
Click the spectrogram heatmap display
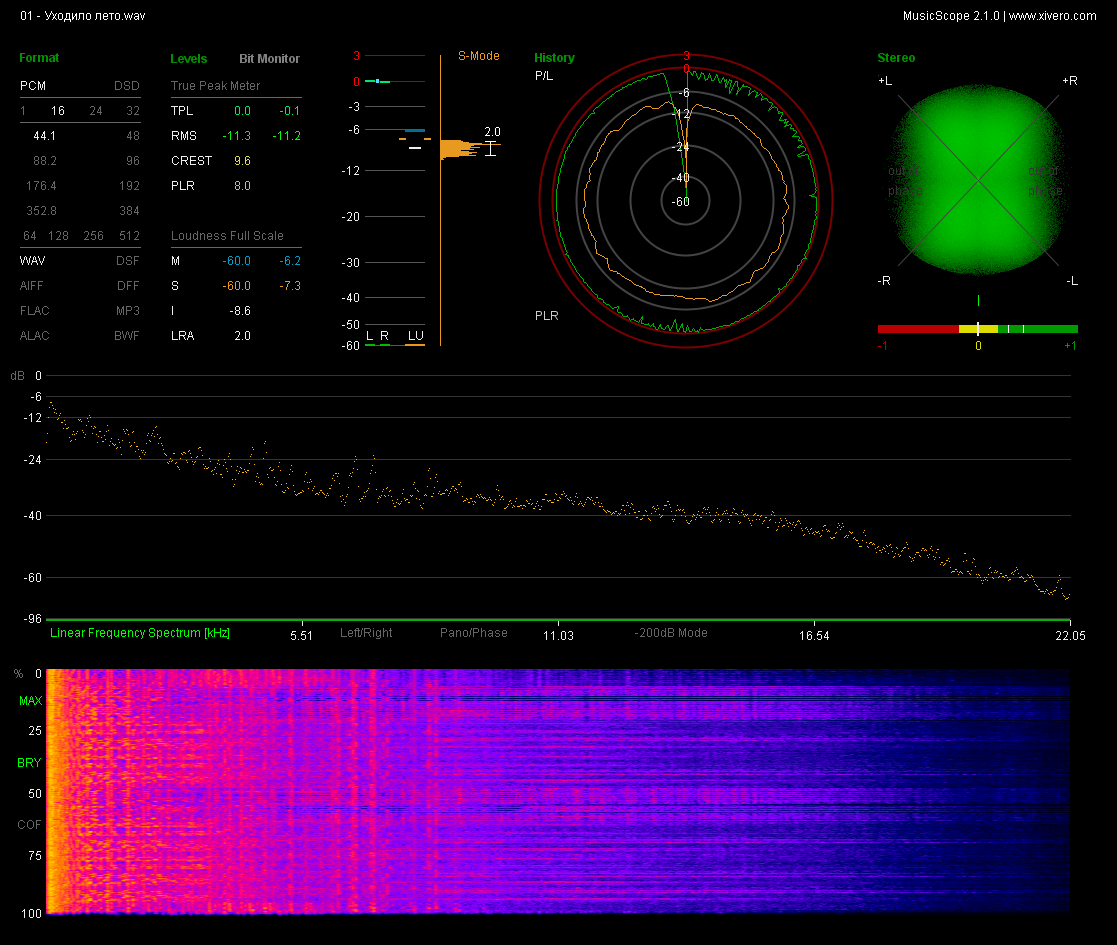(558, 791)
